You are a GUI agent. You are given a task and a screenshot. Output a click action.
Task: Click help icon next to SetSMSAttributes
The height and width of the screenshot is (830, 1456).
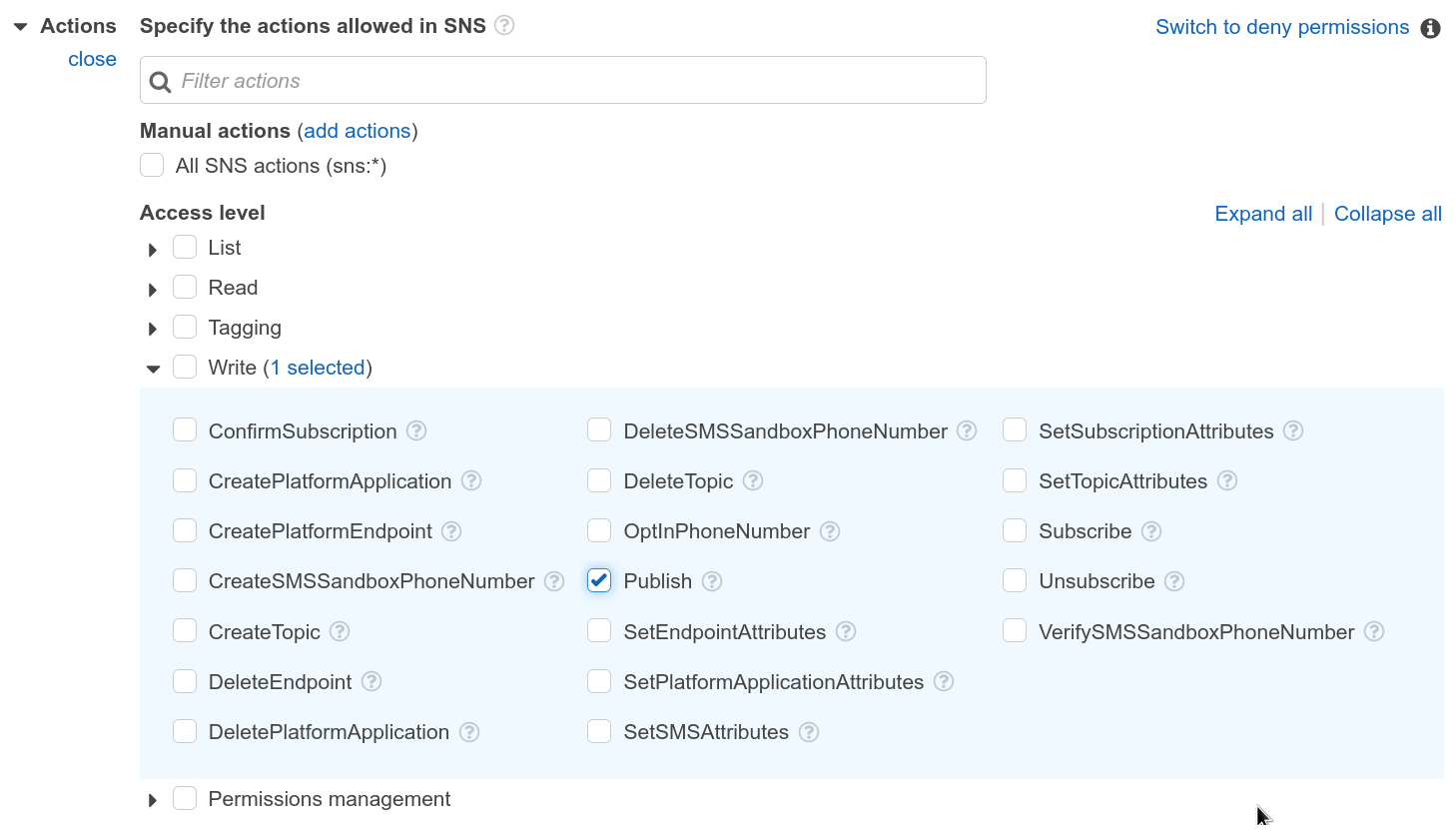(x=809, y=732)
